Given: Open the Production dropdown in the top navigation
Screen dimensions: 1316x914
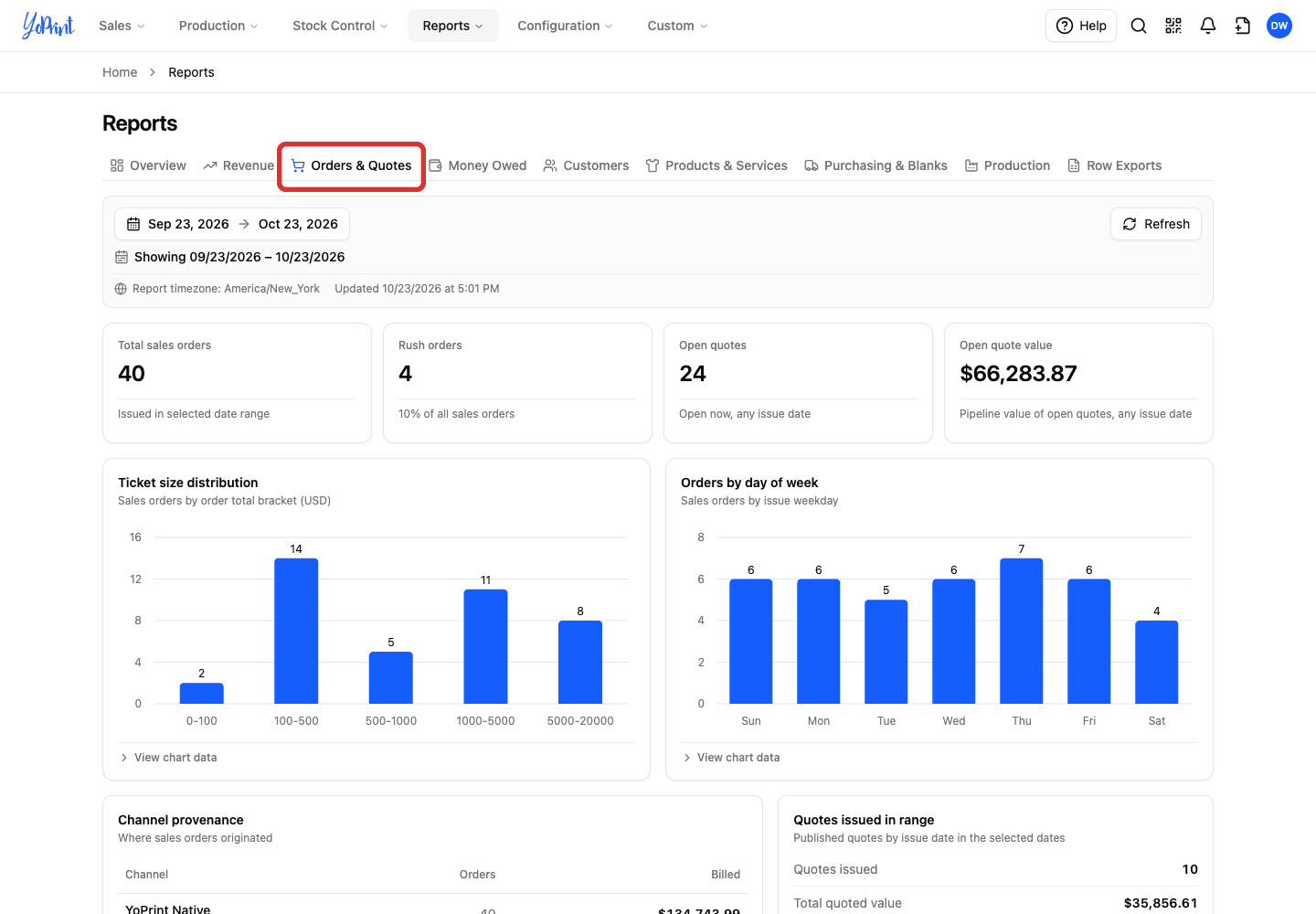Looking at the screenshot, I should 218,26.
